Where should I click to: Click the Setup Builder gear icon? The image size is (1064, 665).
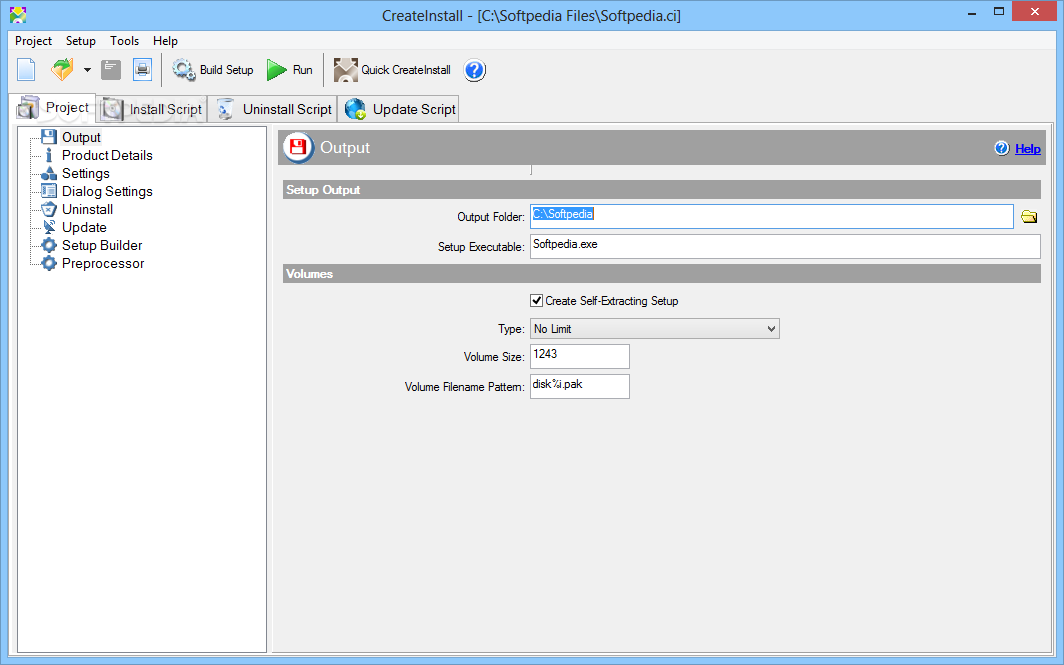[48, 246]
